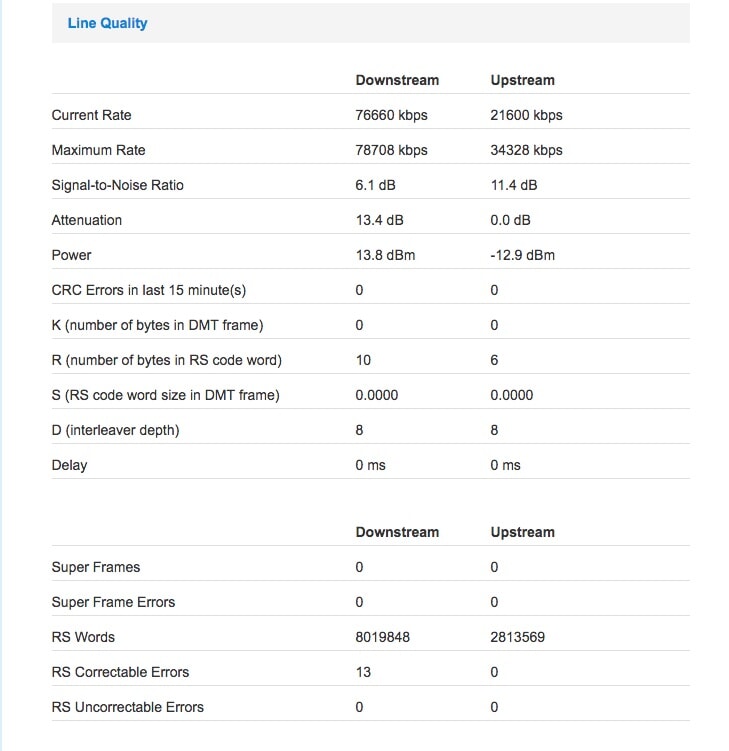Click the first Upstream column header
The width and height of the screenshot is (729, 751).
[x=522, y=80]
